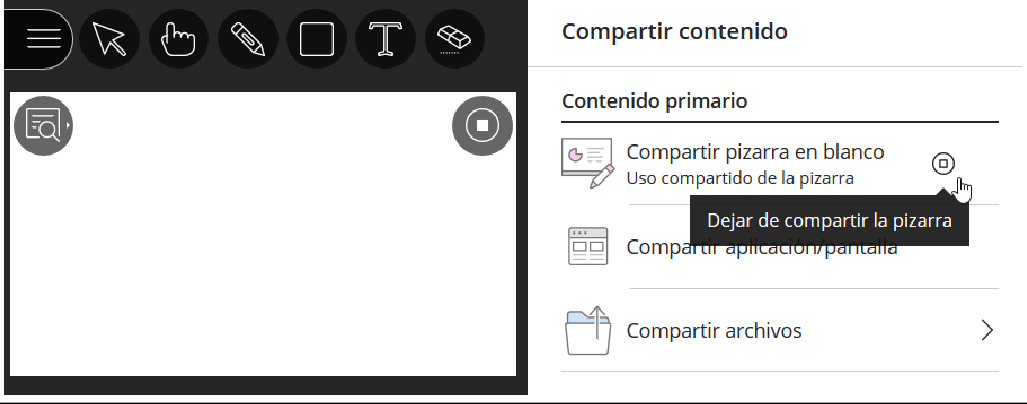Select the arrow selection tool
This screenshot has height=404, width=1027.
[109, 40]
